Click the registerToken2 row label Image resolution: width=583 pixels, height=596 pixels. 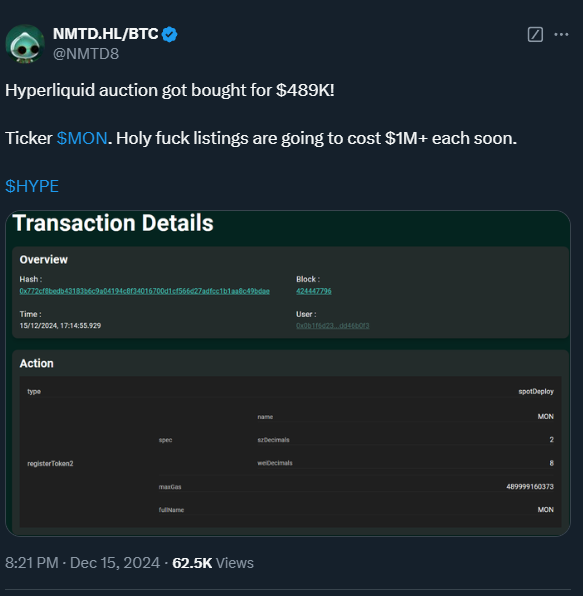(50, 463)
